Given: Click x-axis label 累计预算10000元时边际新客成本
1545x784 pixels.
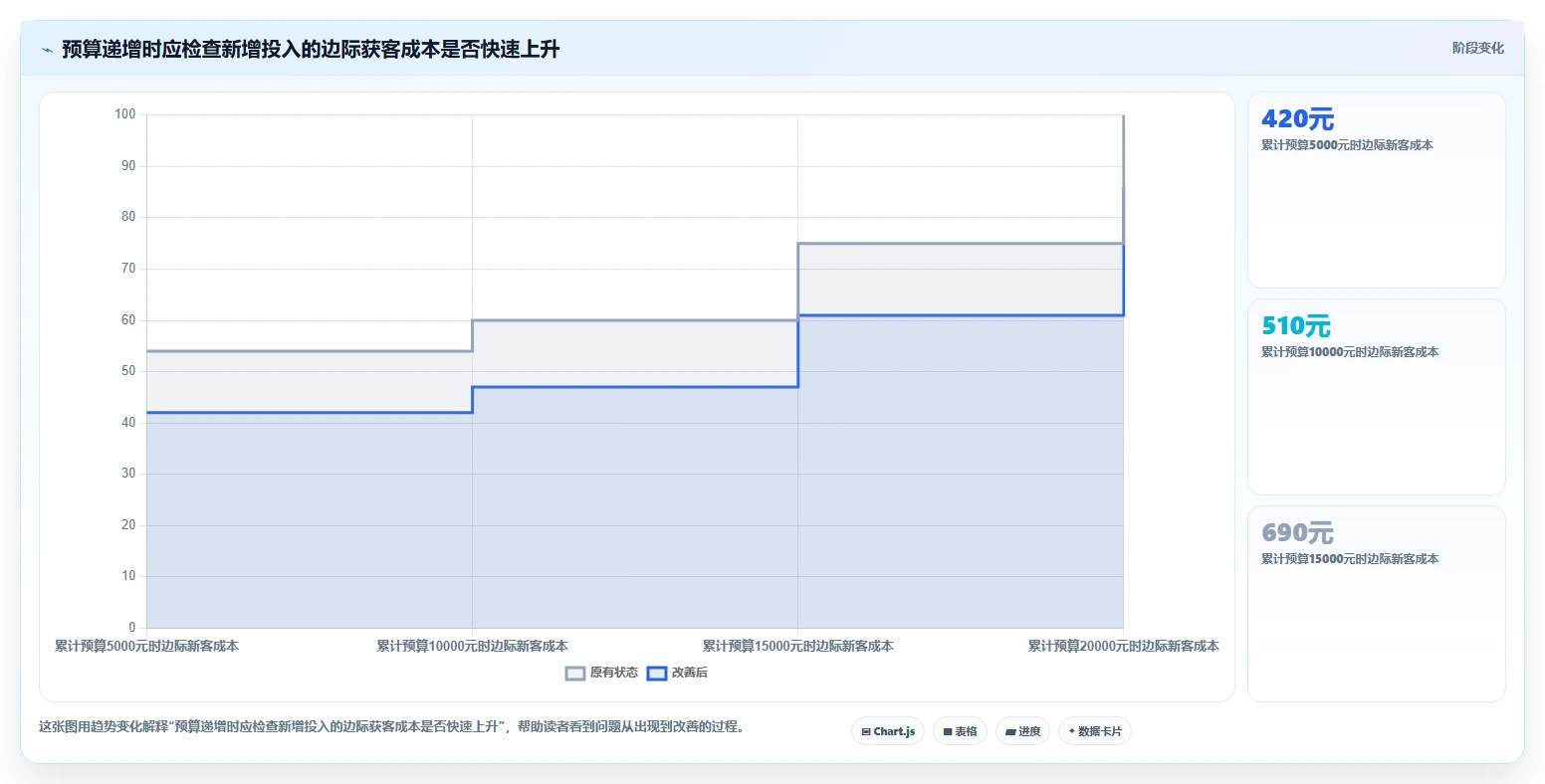Looking at the screenshot, I should coord(472,646).
